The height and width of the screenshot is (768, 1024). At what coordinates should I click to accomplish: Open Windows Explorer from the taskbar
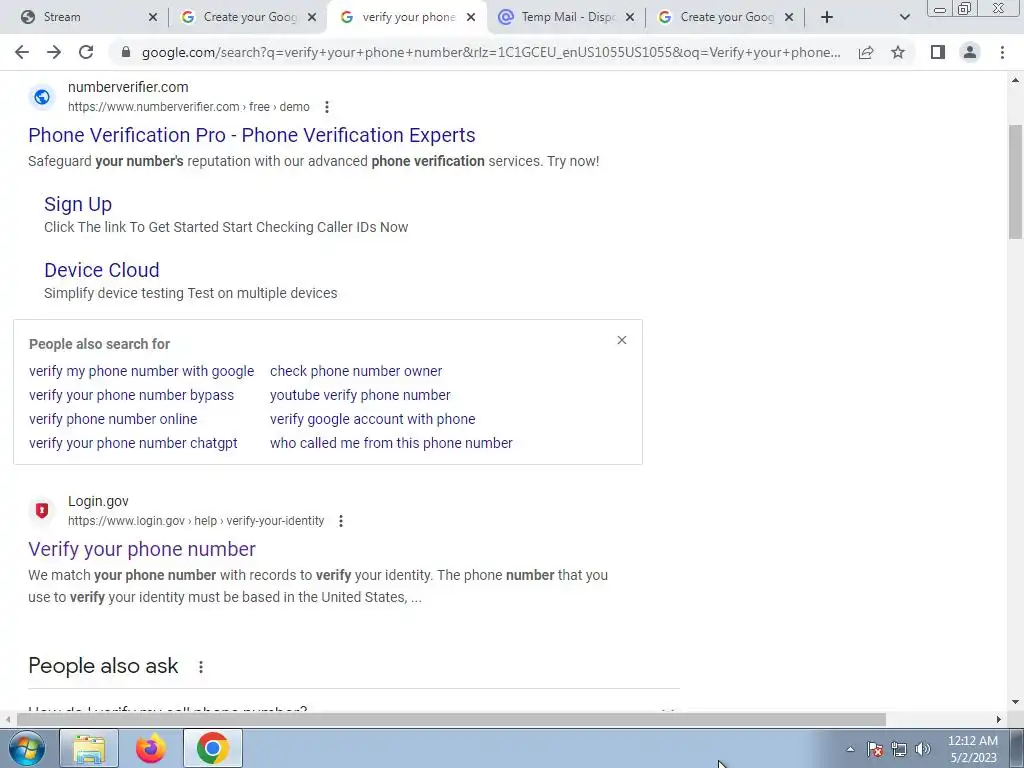pyautogui.click(x=89, y=748)
